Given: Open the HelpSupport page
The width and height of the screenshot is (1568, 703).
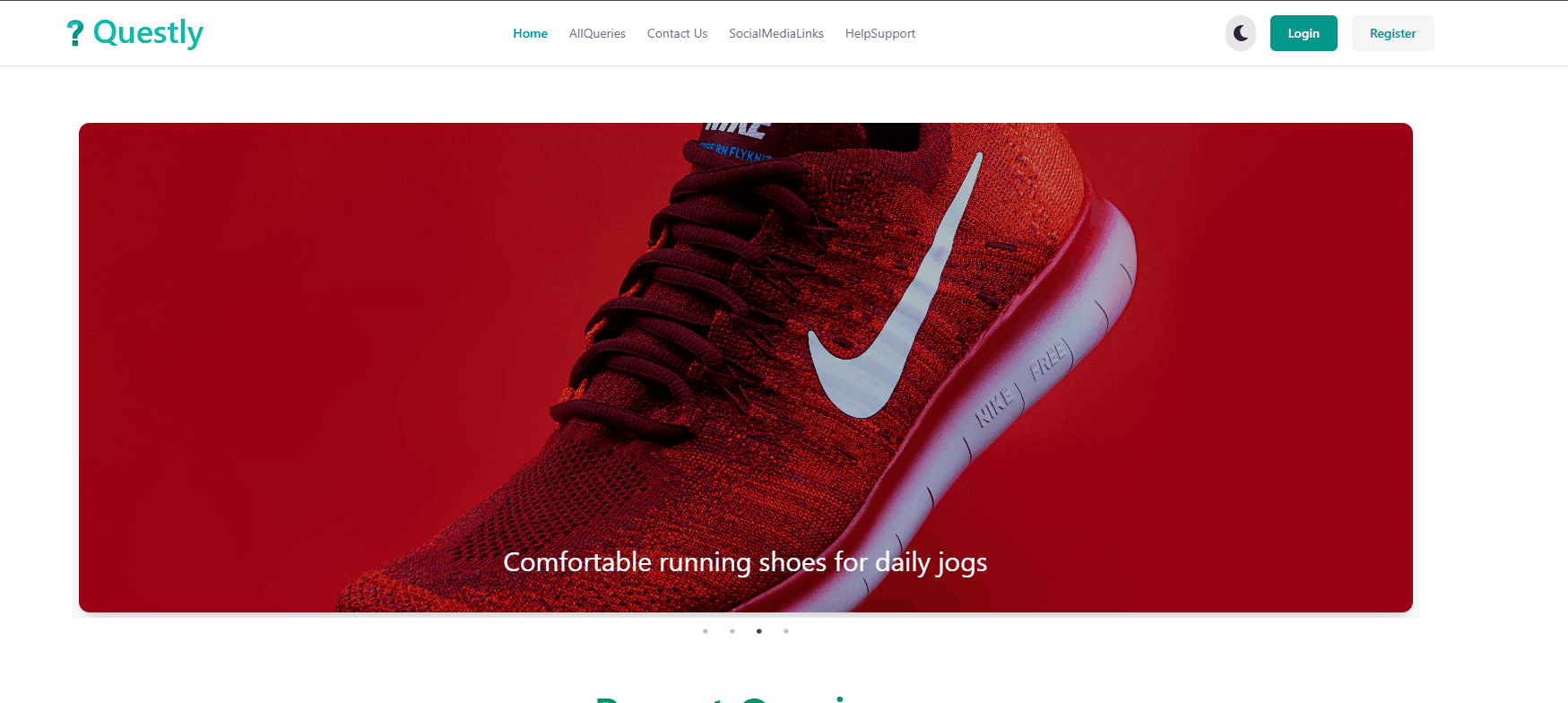Looking at the screenshot, I should click(879, 33).
